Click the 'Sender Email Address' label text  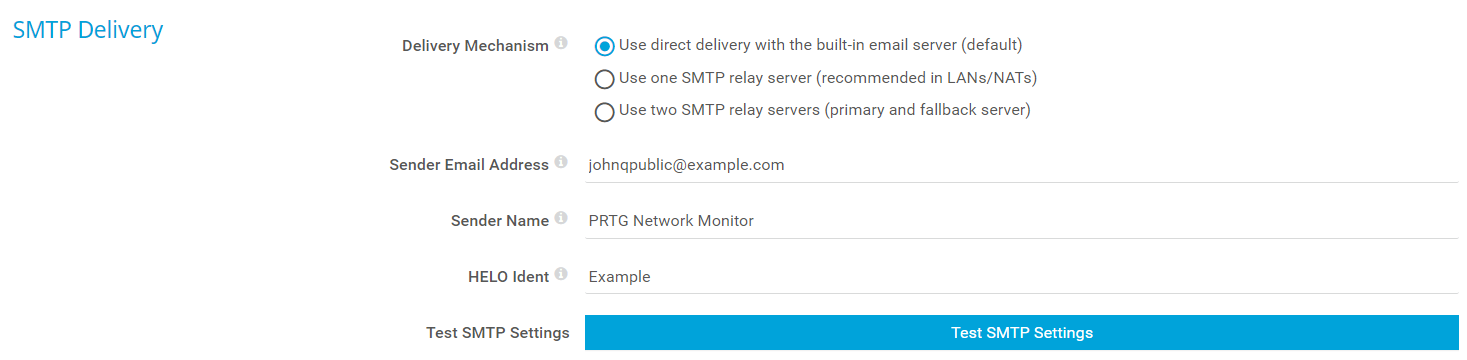click(469, 165)
